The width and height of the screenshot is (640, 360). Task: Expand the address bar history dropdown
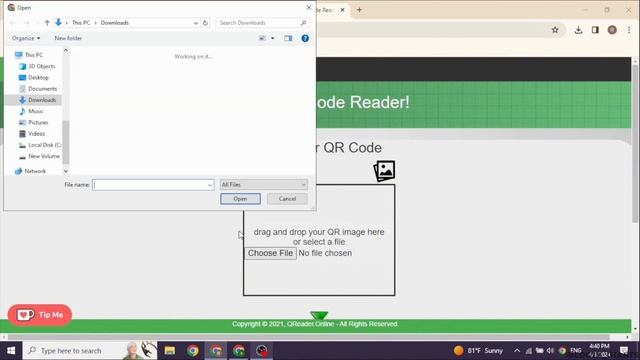click(x=196, y=23)
